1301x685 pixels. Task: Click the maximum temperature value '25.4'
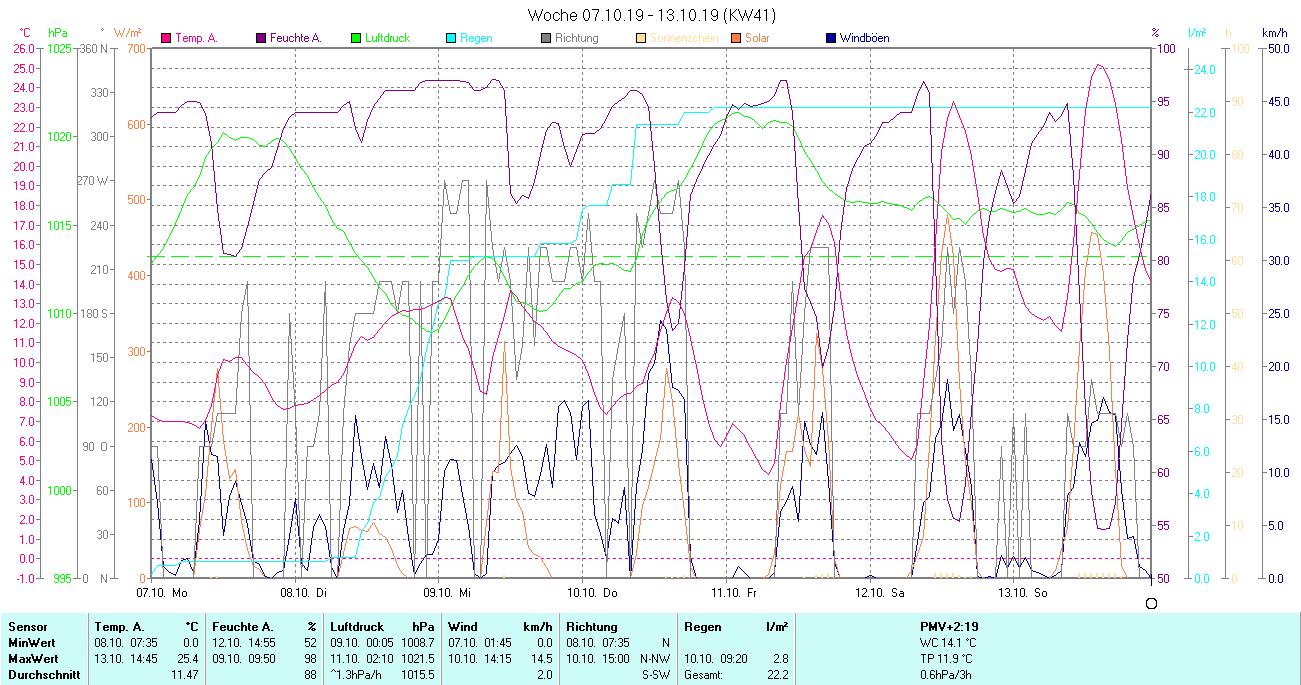[x=188, y=659]
